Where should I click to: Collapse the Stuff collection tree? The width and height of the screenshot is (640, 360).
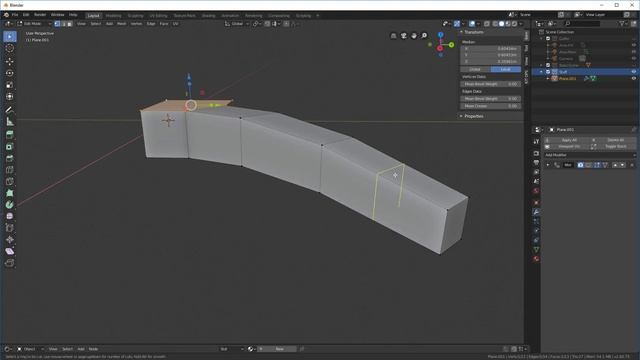tap(542, 72)
